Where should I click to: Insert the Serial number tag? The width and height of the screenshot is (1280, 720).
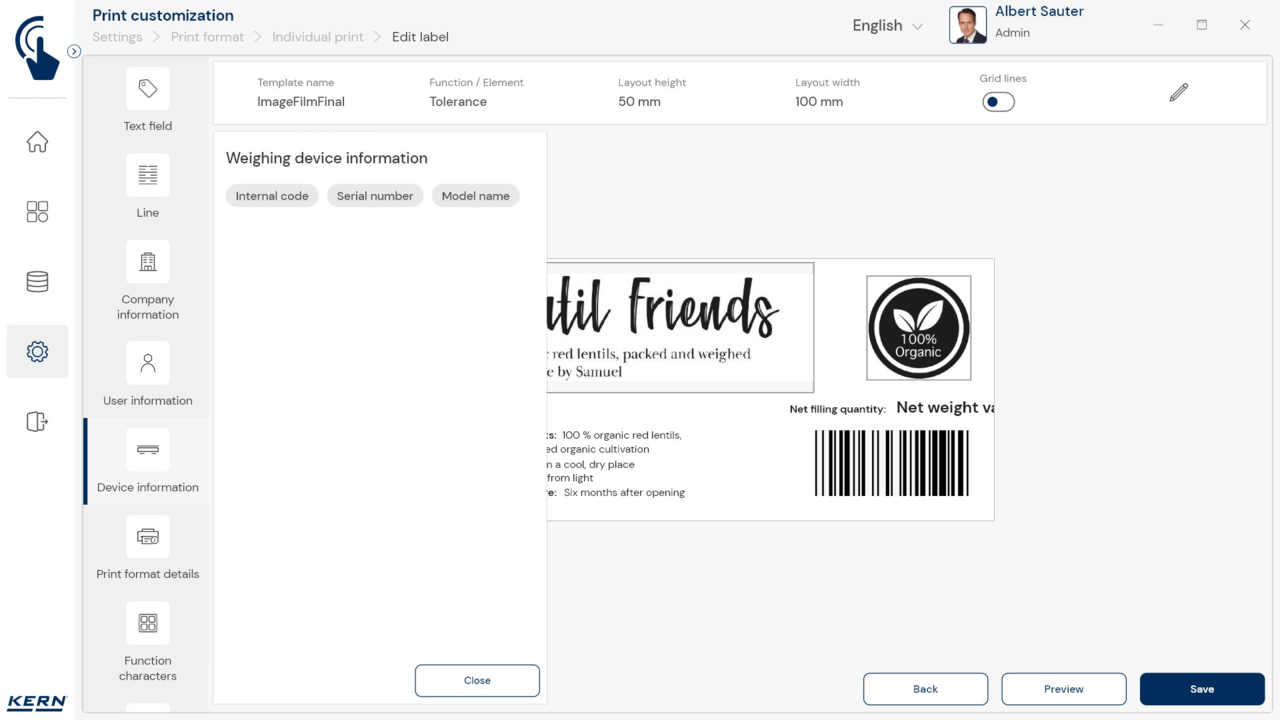coord(375,196)
